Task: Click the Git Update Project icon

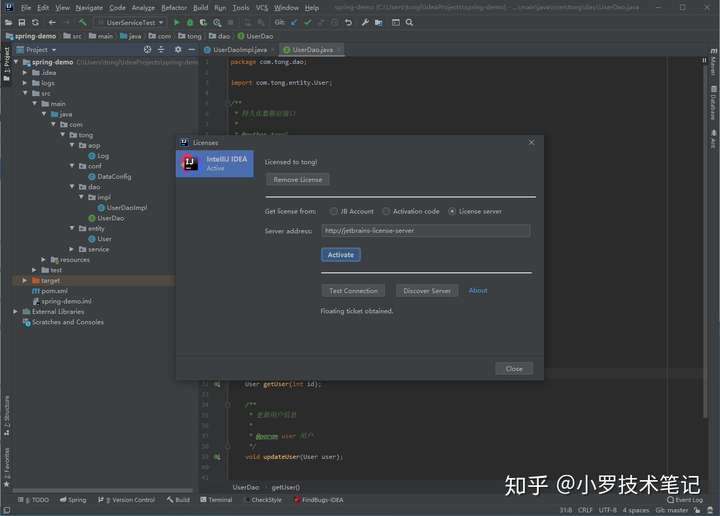Action: click(x=294, y=22)
